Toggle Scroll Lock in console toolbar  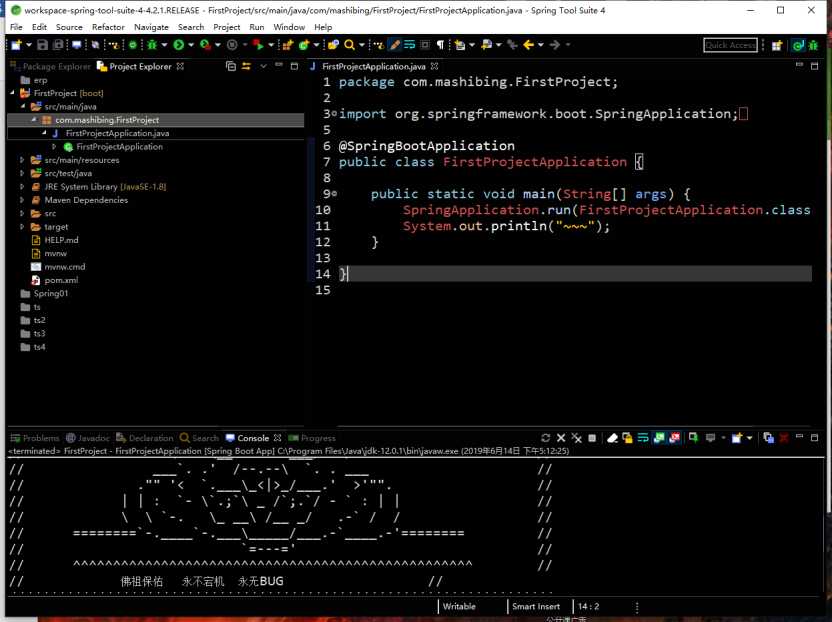(627, 438)
